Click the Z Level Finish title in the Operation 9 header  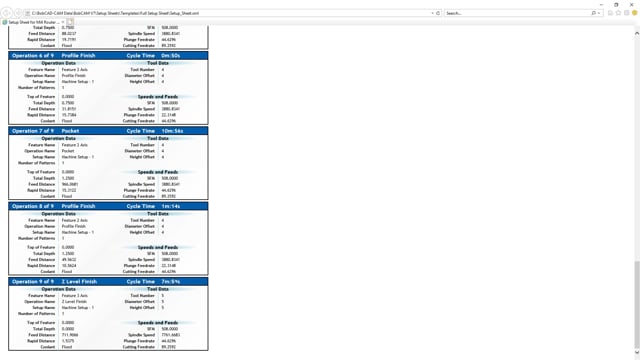[79, 282]
